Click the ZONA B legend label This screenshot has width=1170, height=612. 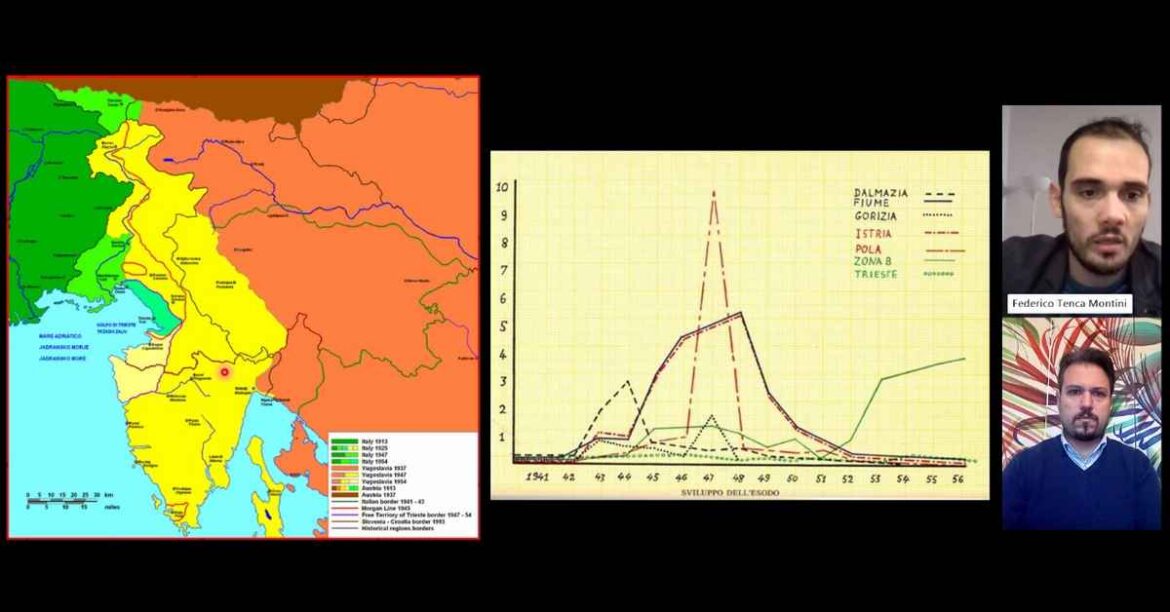[x=872, y=262]
